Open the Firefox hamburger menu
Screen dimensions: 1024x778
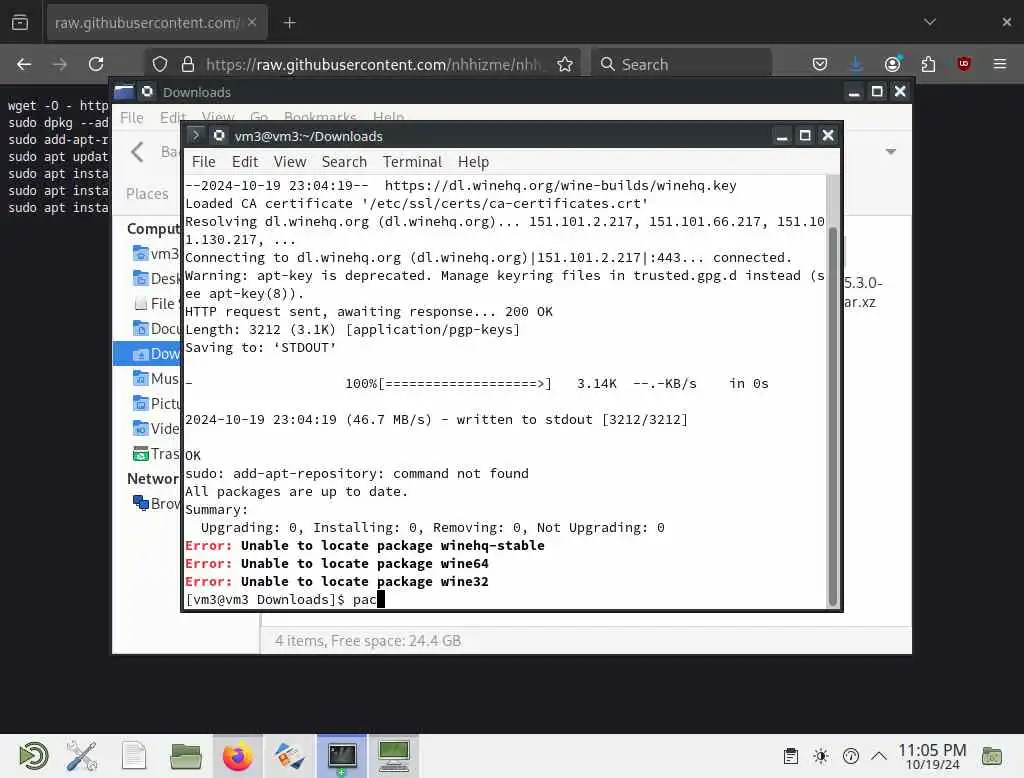tap(1000, 64)
